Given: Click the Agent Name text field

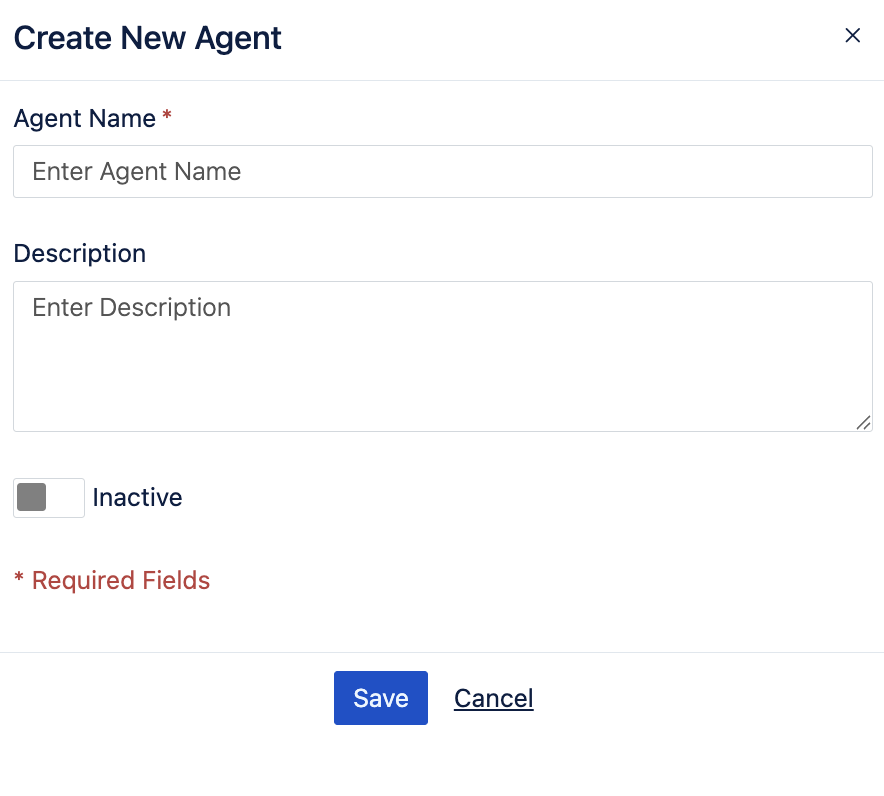Looking at the screenshot, I should coord(442,171).
